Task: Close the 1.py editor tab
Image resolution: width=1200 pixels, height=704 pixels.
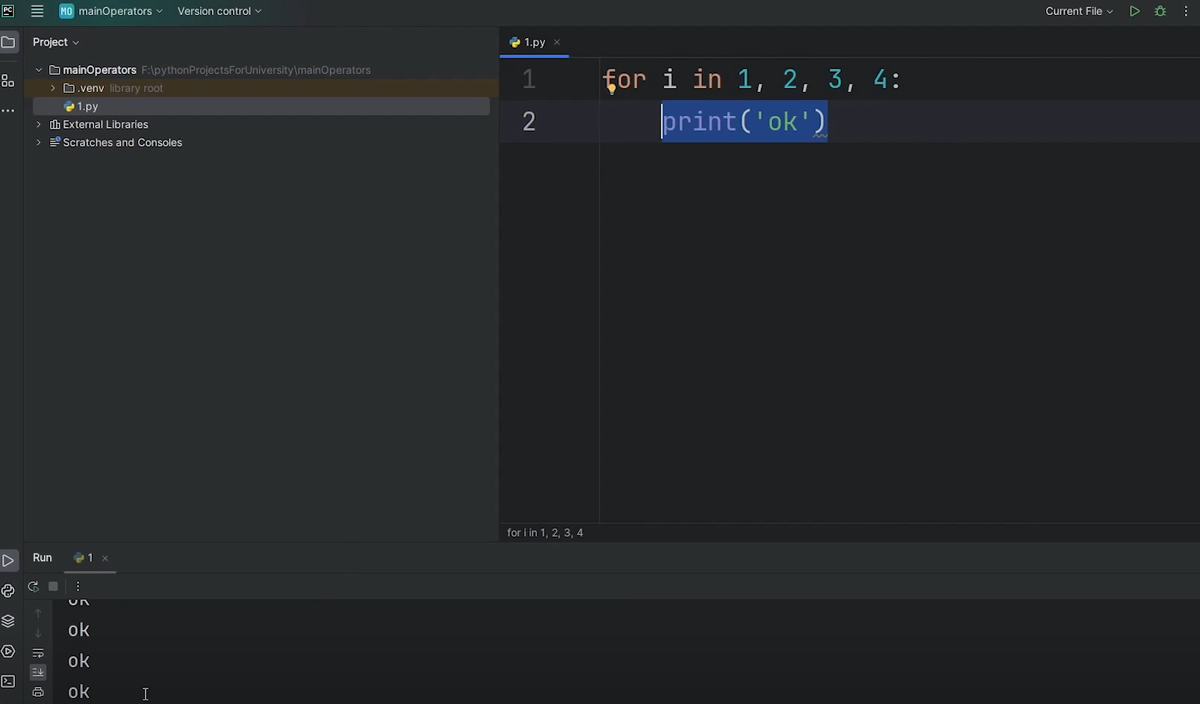Action: pos(557,42)
